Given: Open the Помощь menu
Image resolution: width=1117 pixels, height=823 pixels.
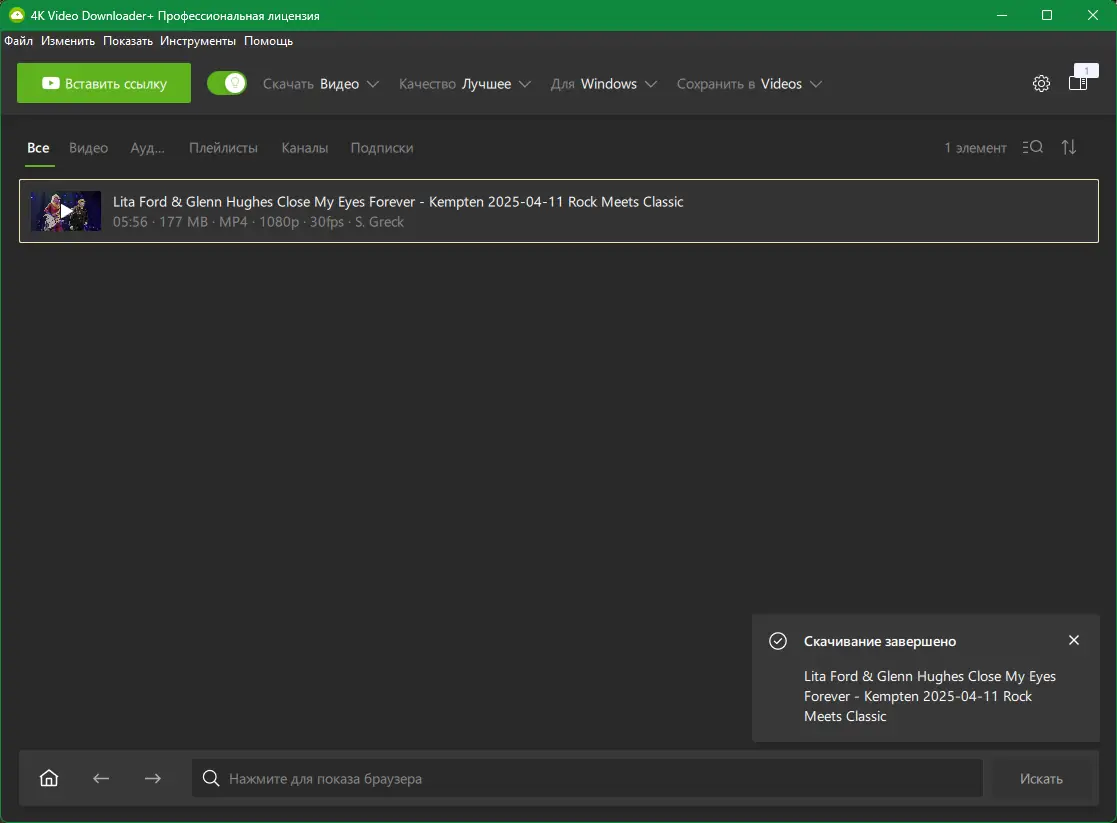Looking at the screenshot, I should [x=269, y=41].
